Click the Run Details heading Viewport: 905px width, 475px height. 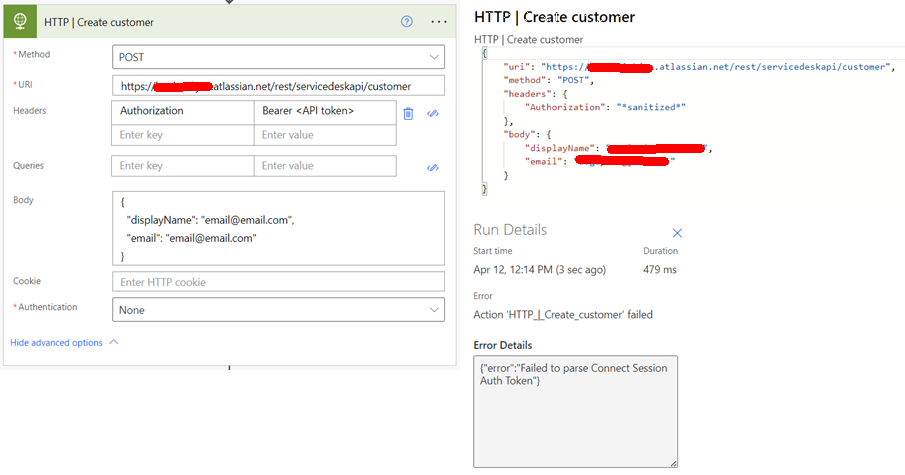pyautogui.click(x=510, y=230)
